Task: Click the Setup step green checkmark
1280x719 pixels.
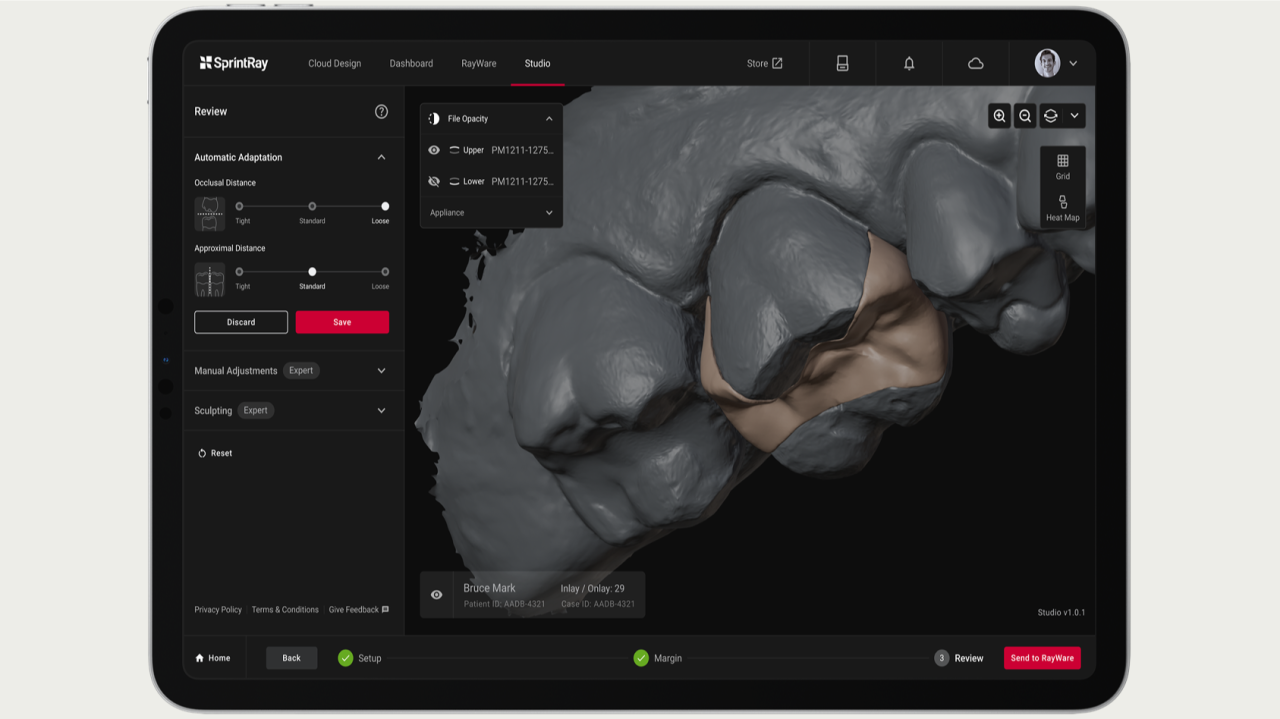Action: 345,658
